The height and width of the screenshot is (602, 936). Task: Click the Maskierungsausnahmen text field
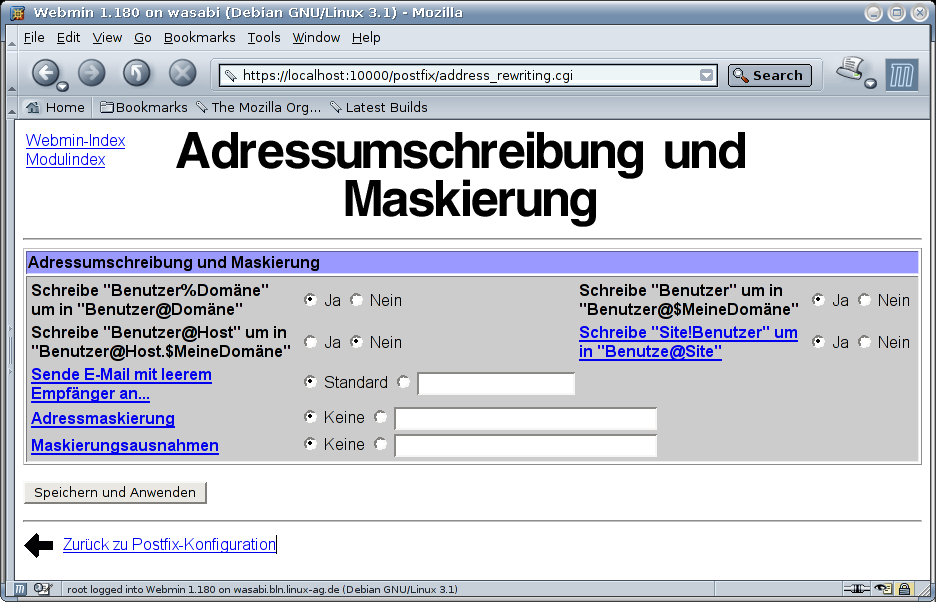526,446
